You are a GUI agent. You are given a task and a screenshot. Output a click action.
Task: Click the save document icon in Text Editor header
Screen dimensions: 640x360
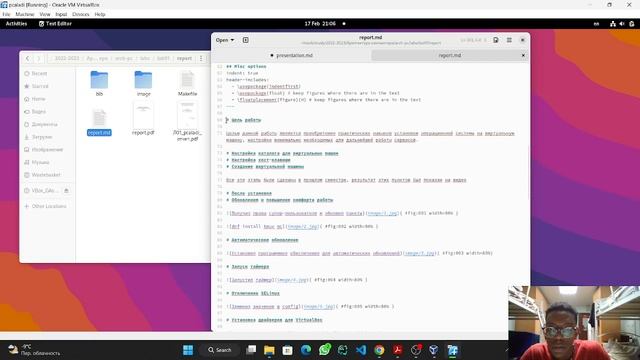(x=496, y=40)
